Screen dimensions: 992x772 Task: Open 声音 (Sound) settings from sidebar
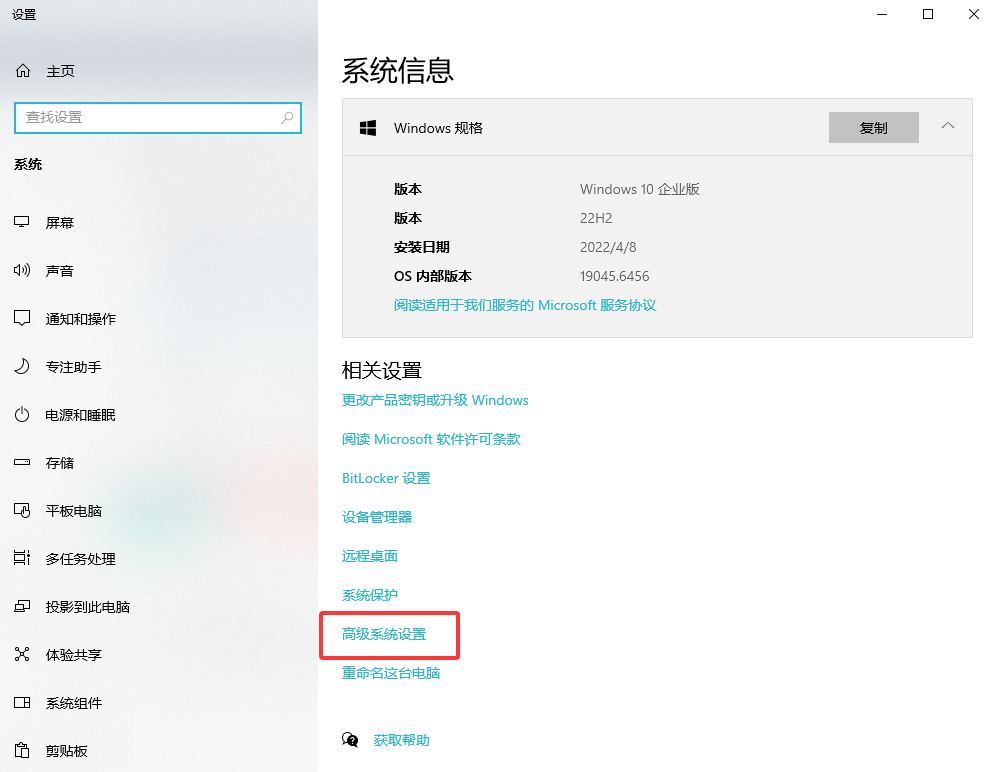click(x=60, y=270)
